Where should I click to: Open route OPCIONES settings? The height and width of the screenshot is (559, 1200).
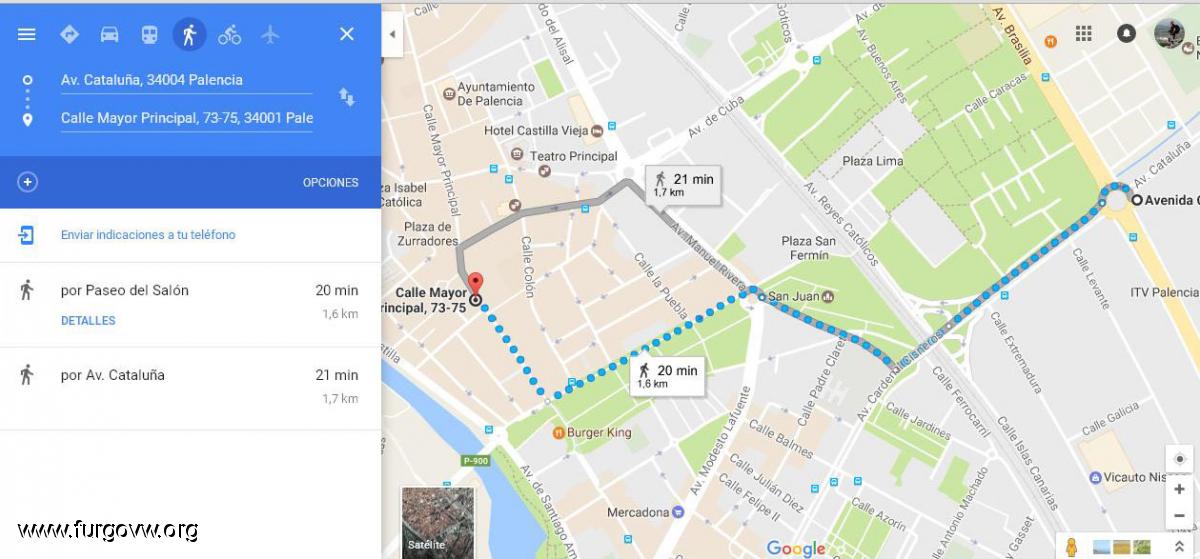[x=330, y=183]
